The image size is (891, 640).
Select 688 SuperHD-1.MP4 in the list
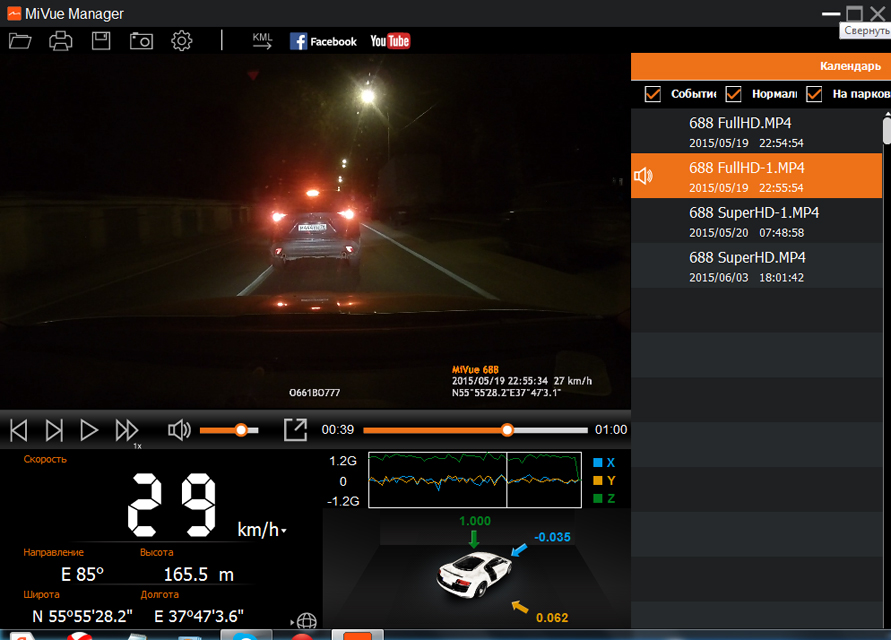point(756,221)
